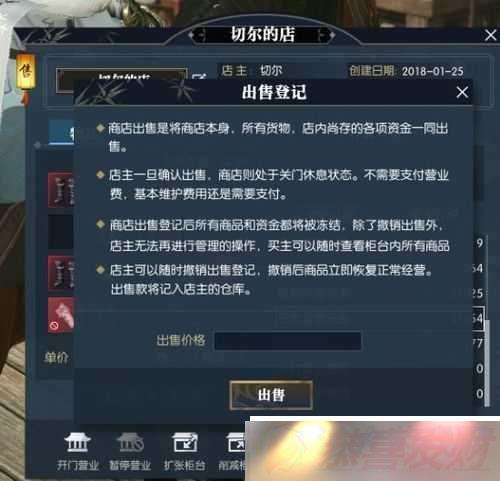Click the 开门营业 open shop icon

(x=77, y=451)
